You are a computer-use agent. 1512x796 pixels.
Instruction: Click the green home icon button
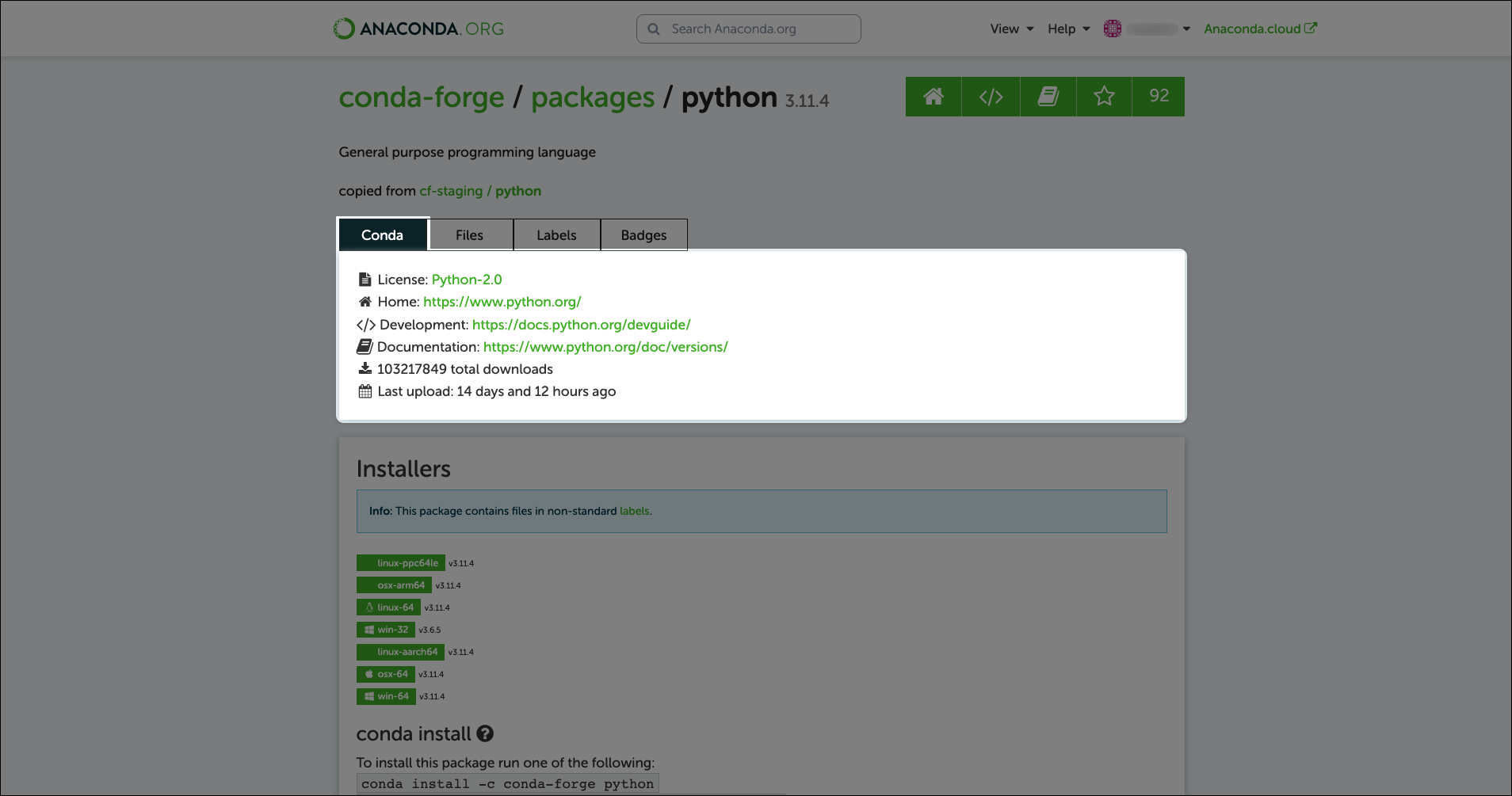coord(934,97)
